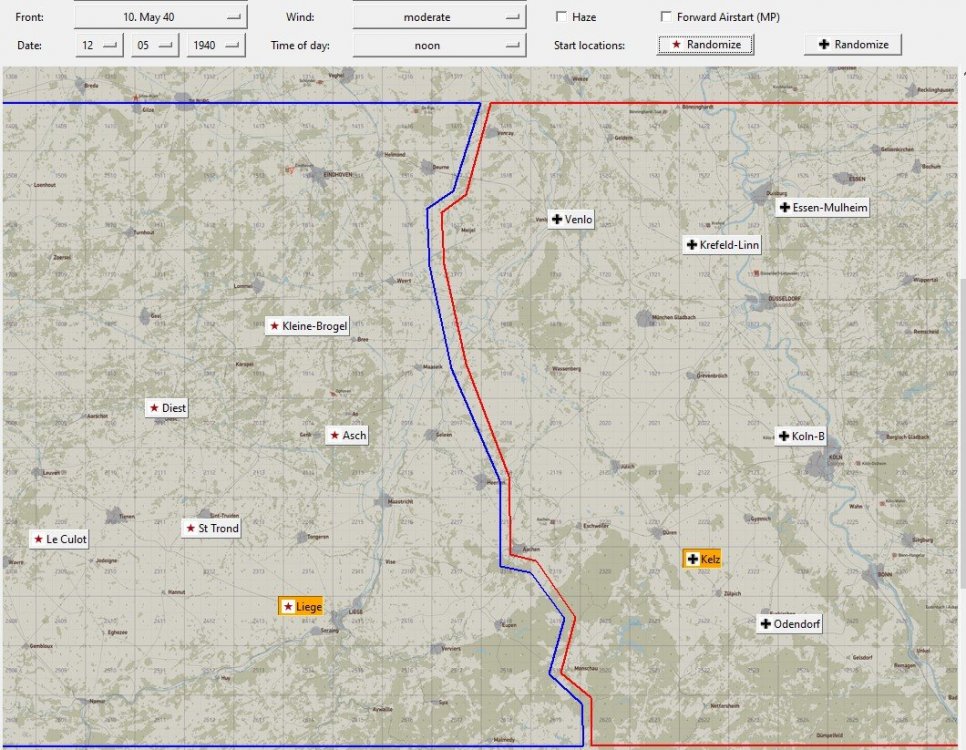This screenshot has height=750, width=966.
Task: Open the Wind dropdown set to moderate
Action: click(x=439, y=17)
